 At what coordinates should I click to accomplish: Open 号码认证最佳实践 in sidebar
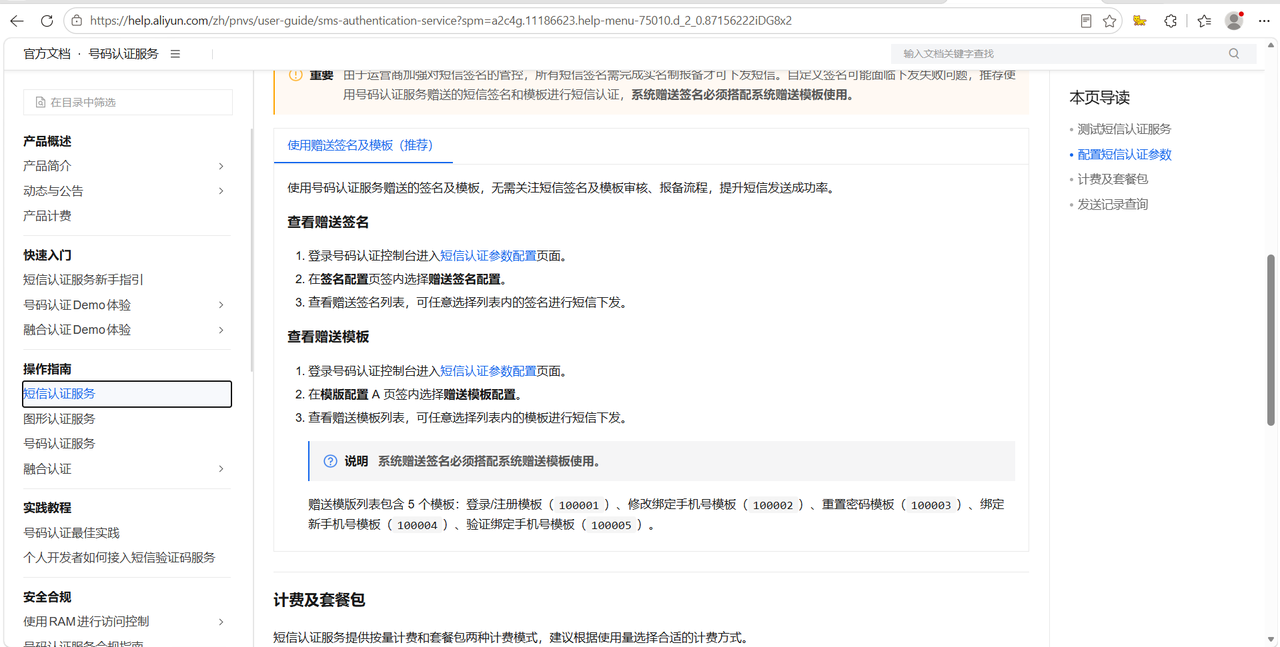71,533
